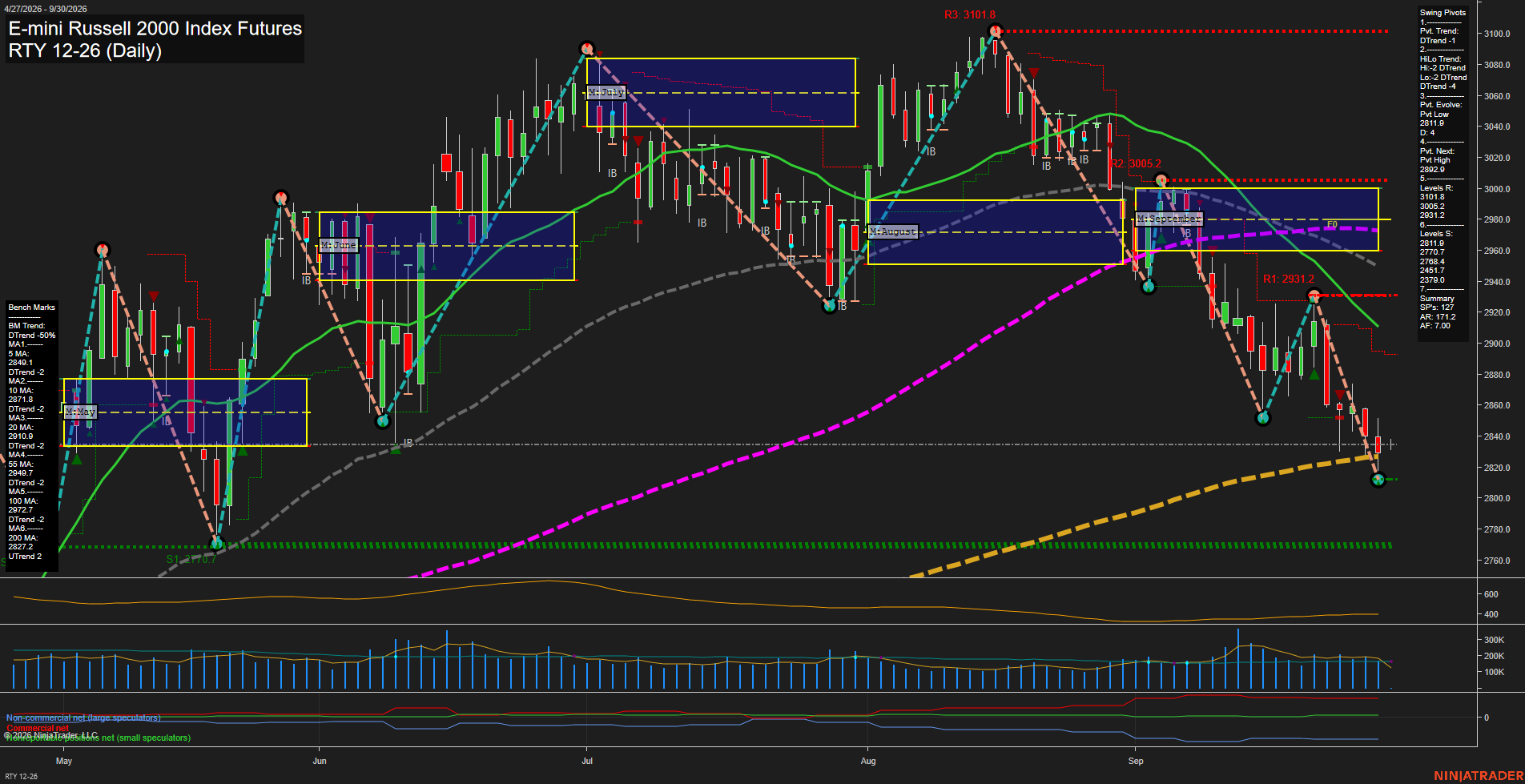Click the Non-commercial net legend entry
Viewport: 1525px width, 784px height.
[83, 718]
